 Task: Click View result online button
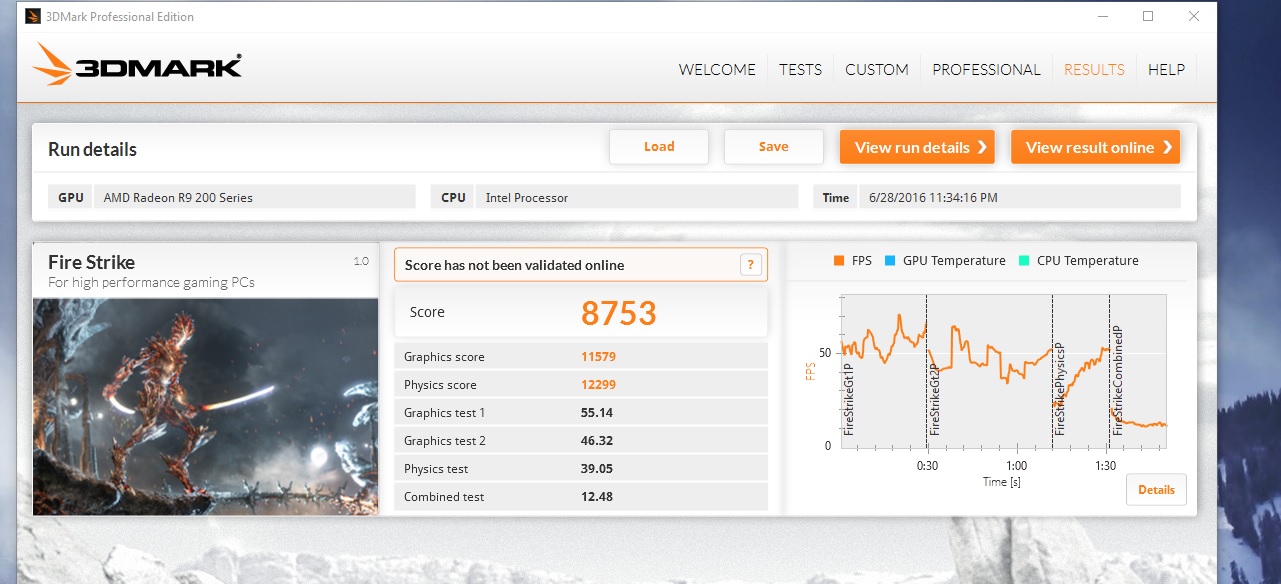pyautogui.click(x=1095, y=147)
